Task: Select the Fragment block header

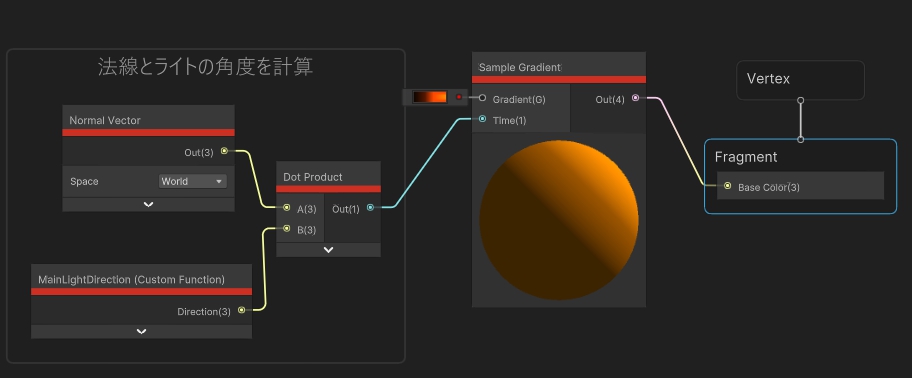Action: click(746, 157)
